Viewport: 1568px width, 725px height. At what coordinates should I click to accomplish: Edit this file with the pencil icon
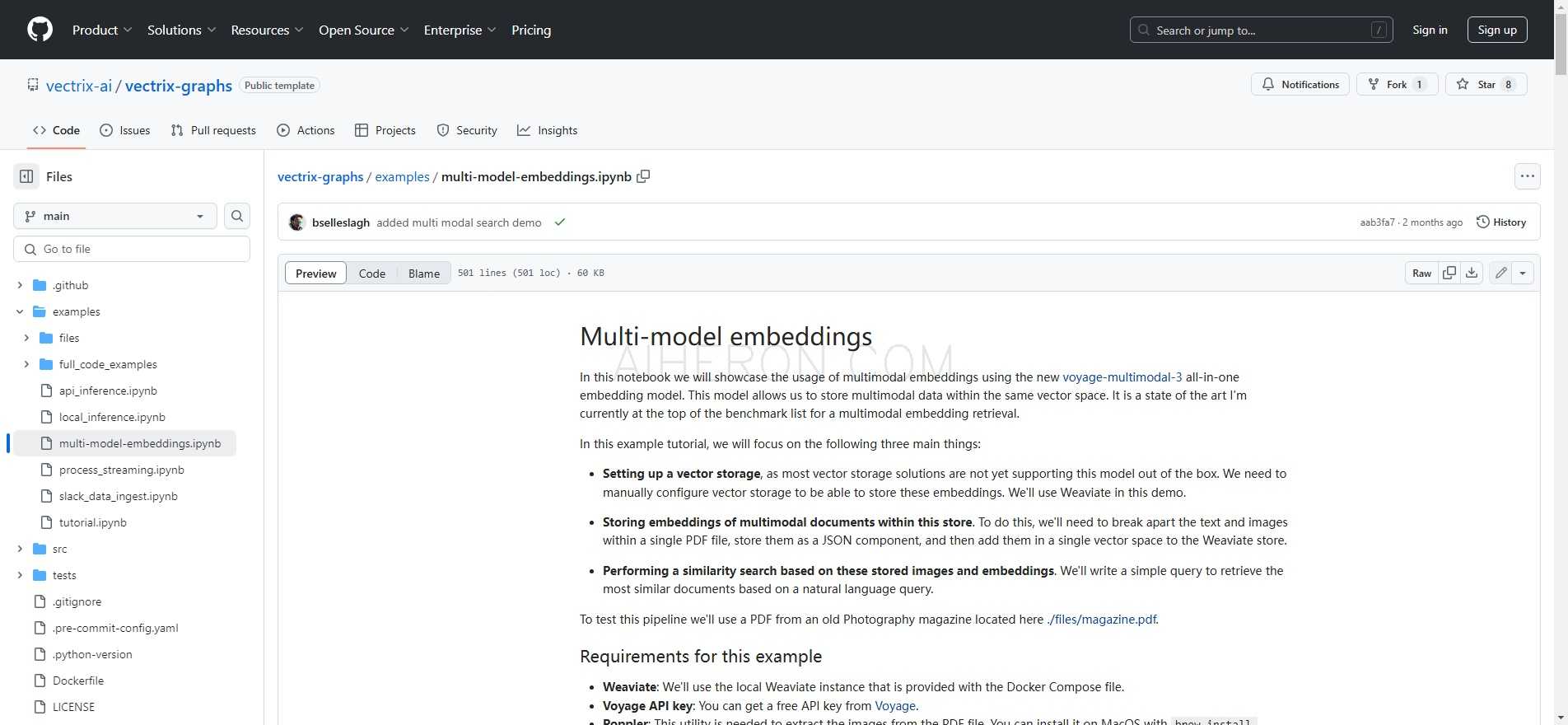[x=1501, y=273]
